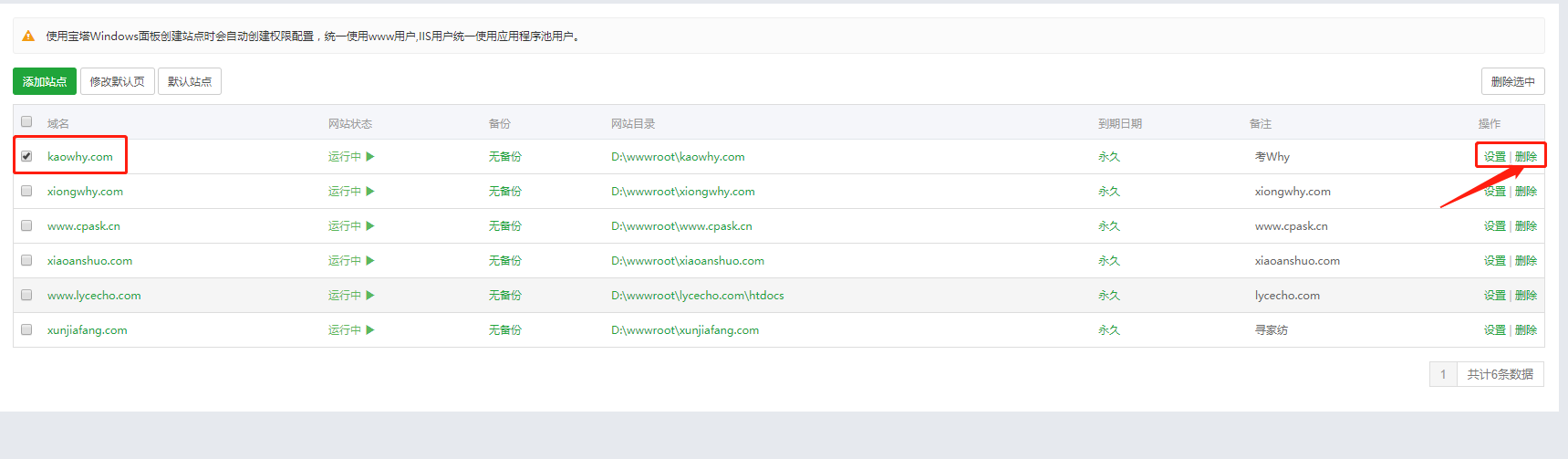Click the www.lycecho.com domain link
Image resolution: width=1568 pixels, height=459 pixels.
94,296
